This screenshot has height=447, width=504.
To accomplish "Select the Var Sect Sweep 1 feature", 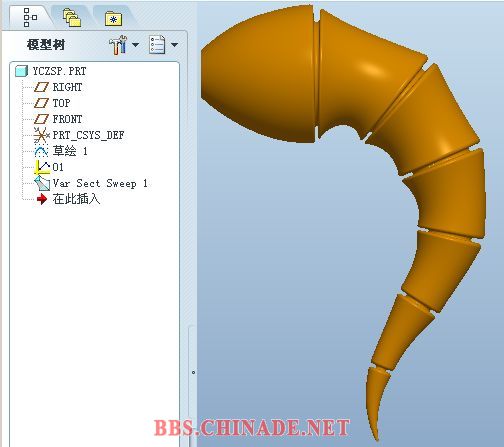I will (x=91, y=183).
